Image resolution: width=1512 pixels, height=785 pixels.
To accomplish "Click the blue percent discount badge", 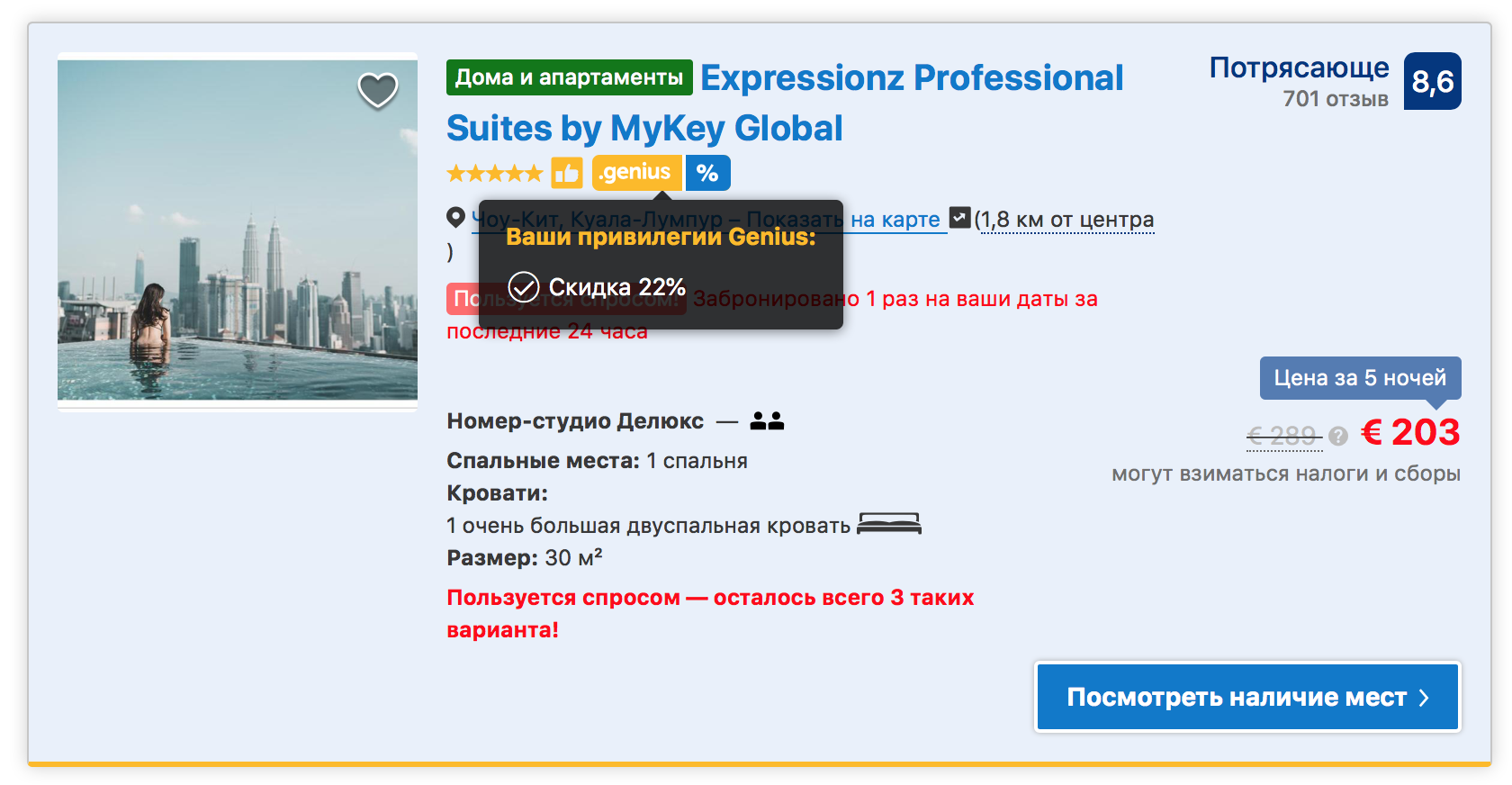I will click(x=708, y=173).
